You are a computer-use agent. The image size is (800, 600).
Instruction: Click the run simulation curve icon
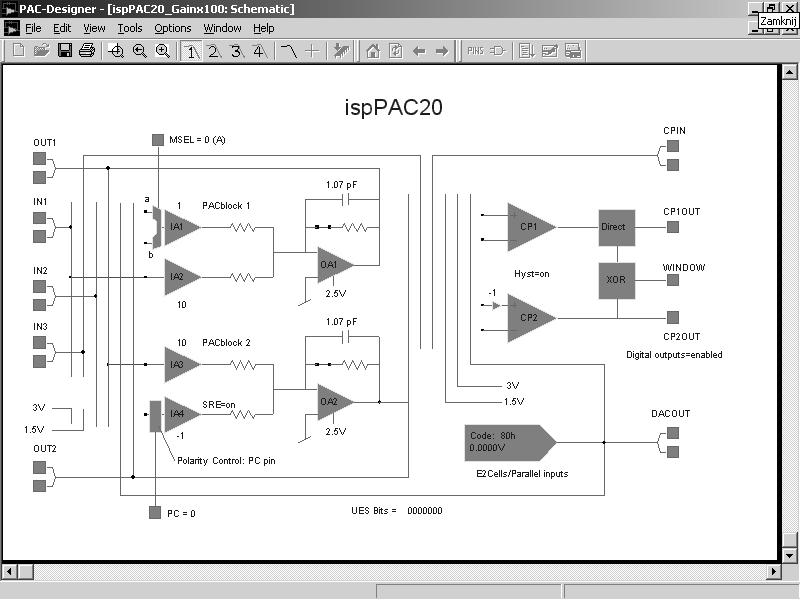[289, 51]
